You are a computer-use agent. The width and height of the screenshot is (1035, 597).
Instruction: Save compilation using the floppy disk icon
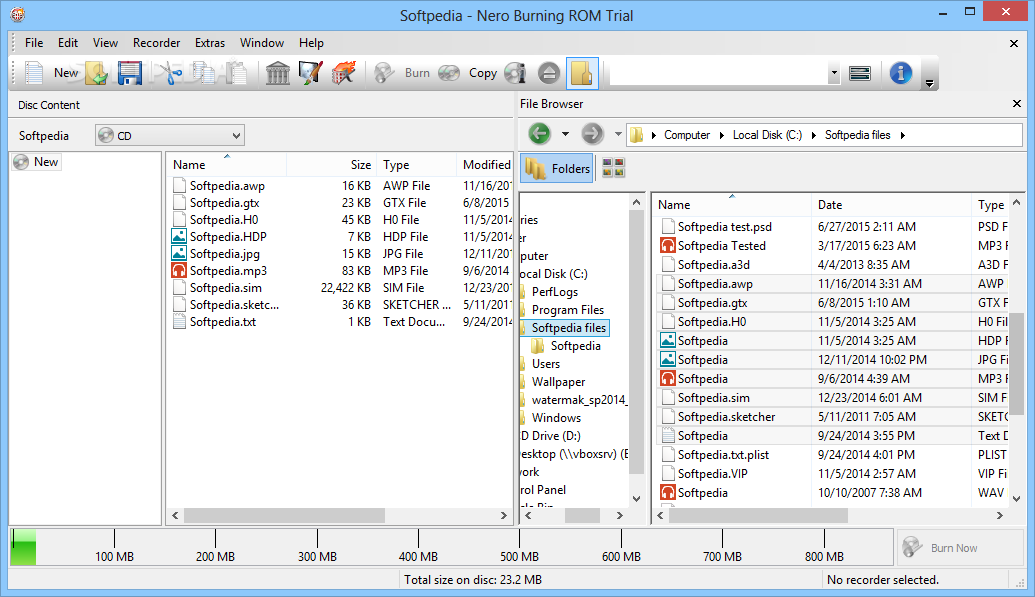[x=129, y=73]
